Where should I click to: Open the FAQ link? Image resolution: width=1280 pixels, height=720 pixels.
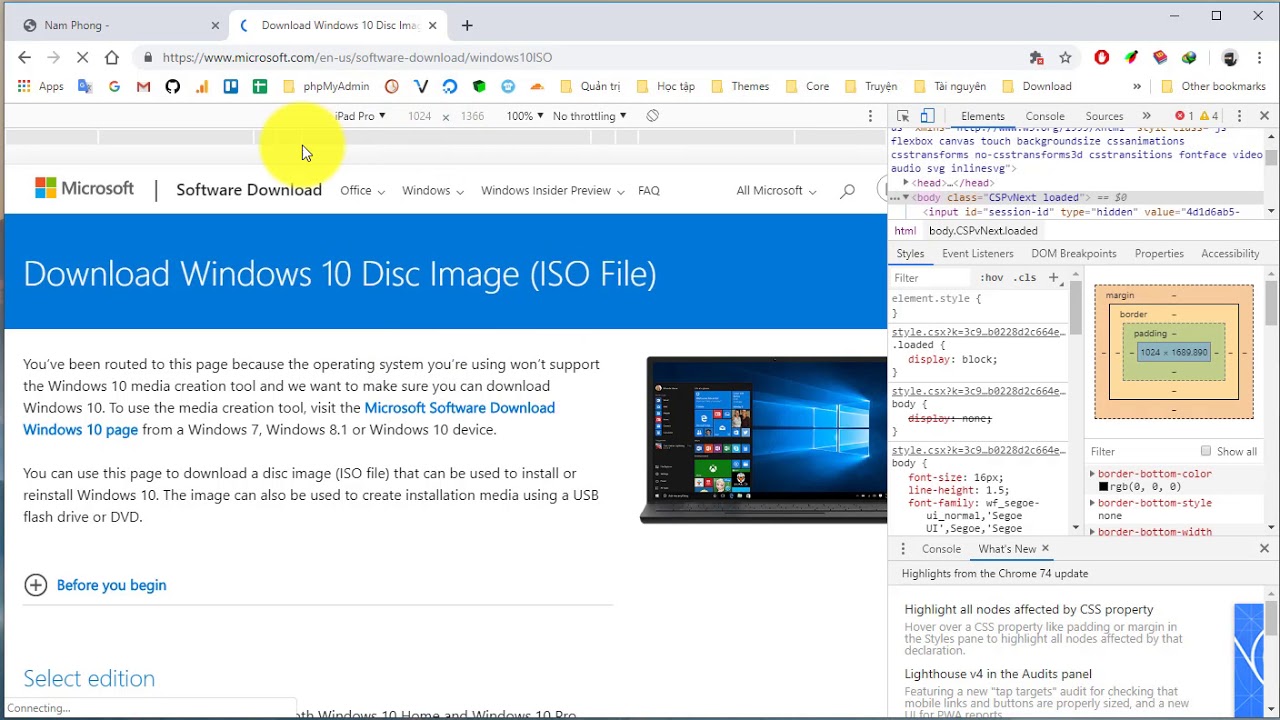[x=649, y=190]
